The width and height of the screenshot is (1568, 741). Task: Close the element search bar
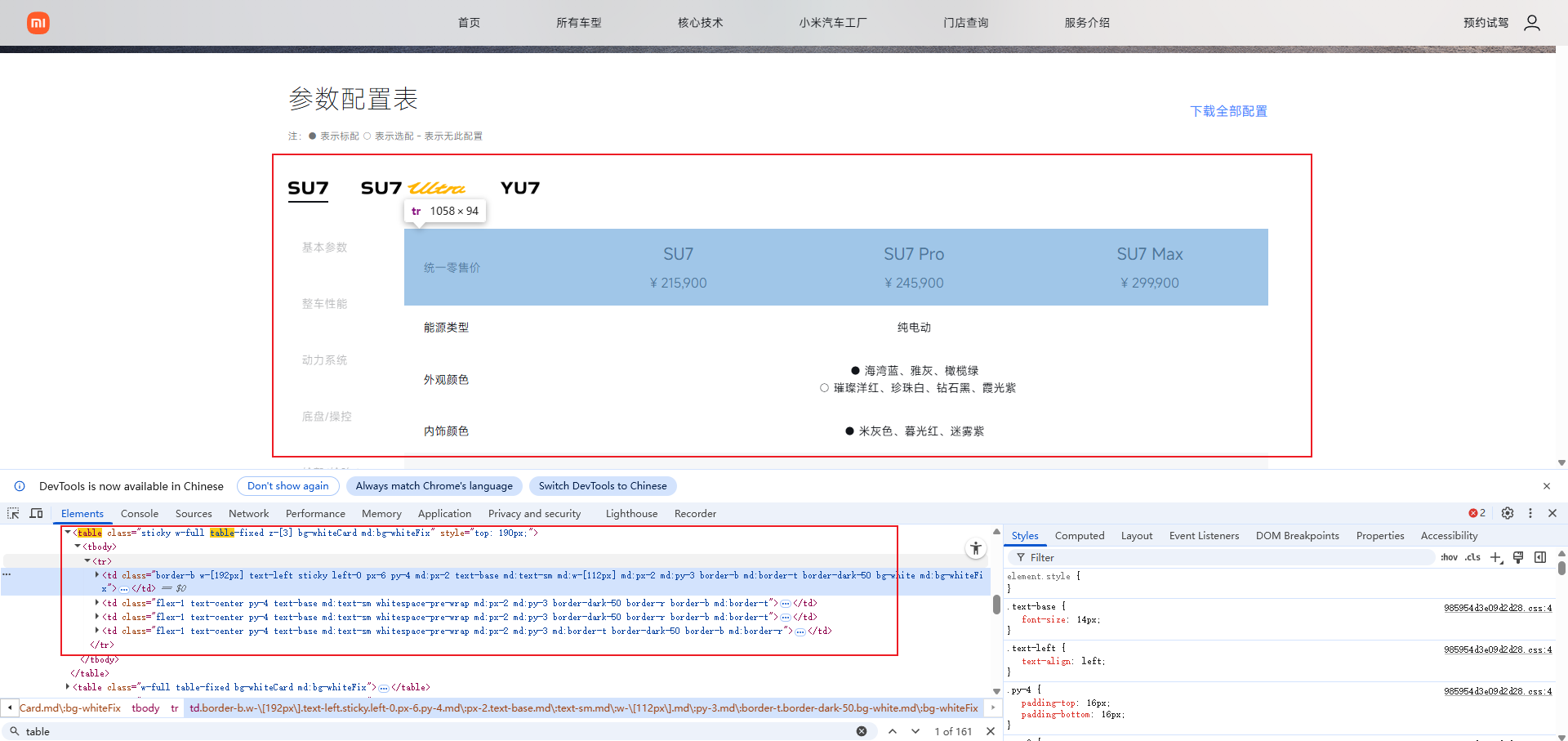pos(991,731)
